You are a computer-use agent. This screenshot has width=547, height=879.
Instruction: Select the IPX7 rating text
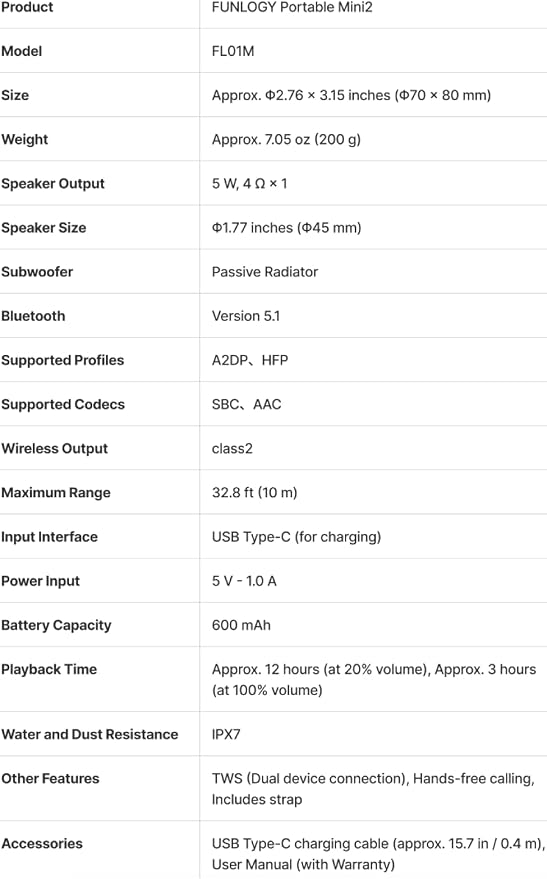(226, 734)
